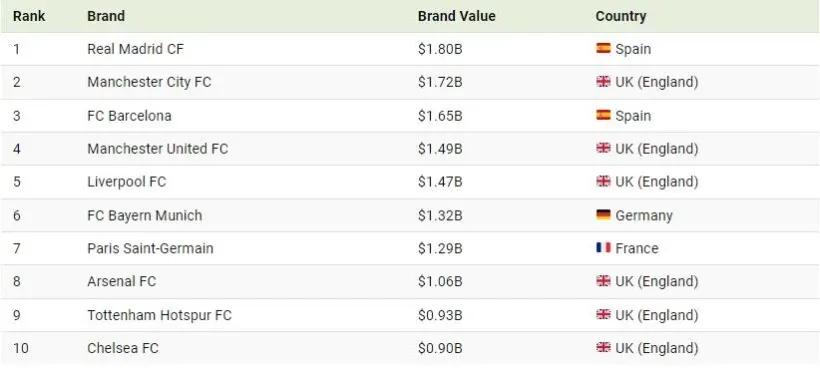Sort by the Brand column header

point(106,16)
